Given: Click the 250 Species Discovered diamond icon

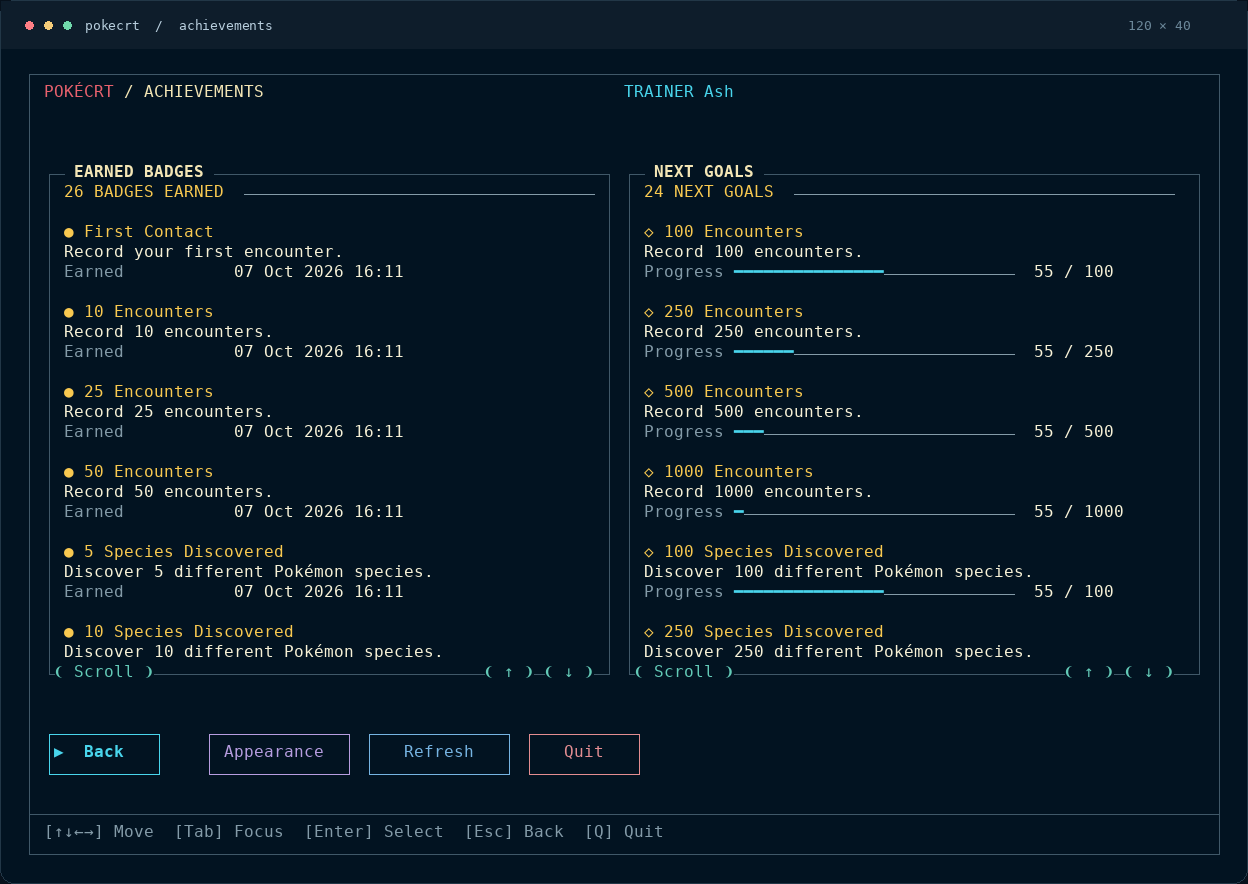Looking at the screenshot, I should tap(649, 632).
